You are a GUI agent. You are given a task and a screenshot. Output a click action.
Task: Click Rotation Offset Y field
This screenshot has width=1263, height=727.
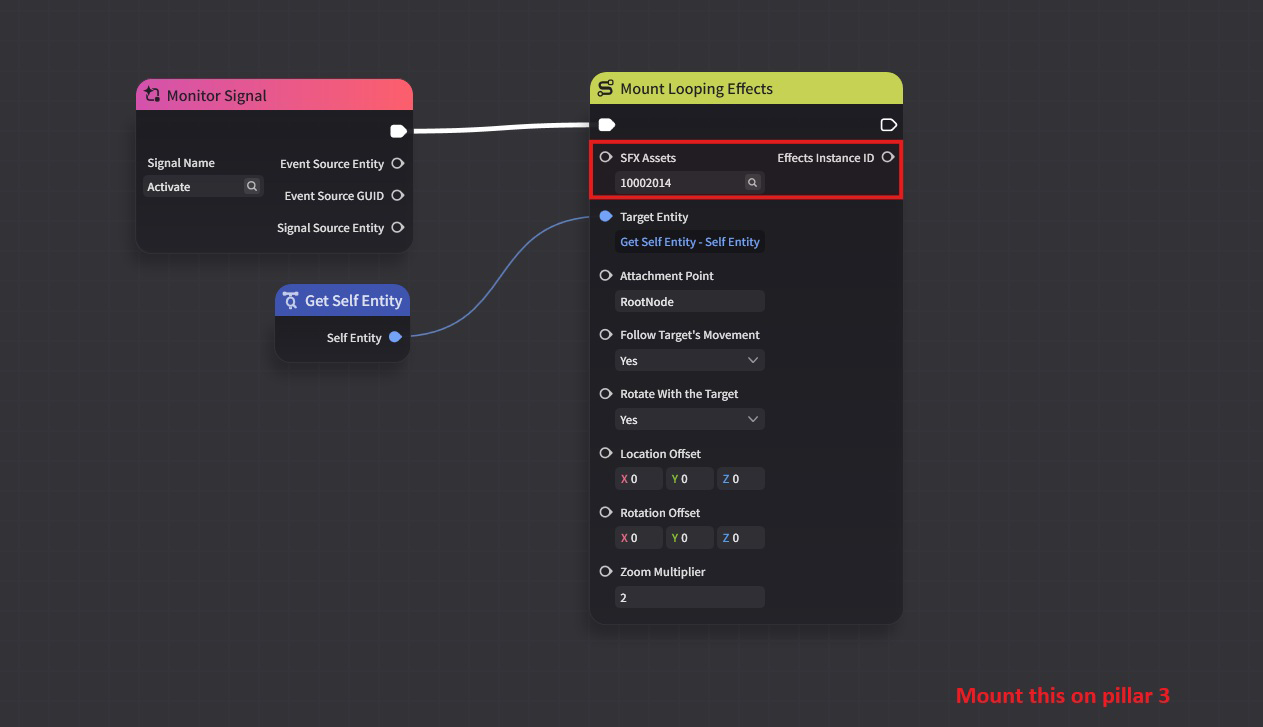coord(690,538)
